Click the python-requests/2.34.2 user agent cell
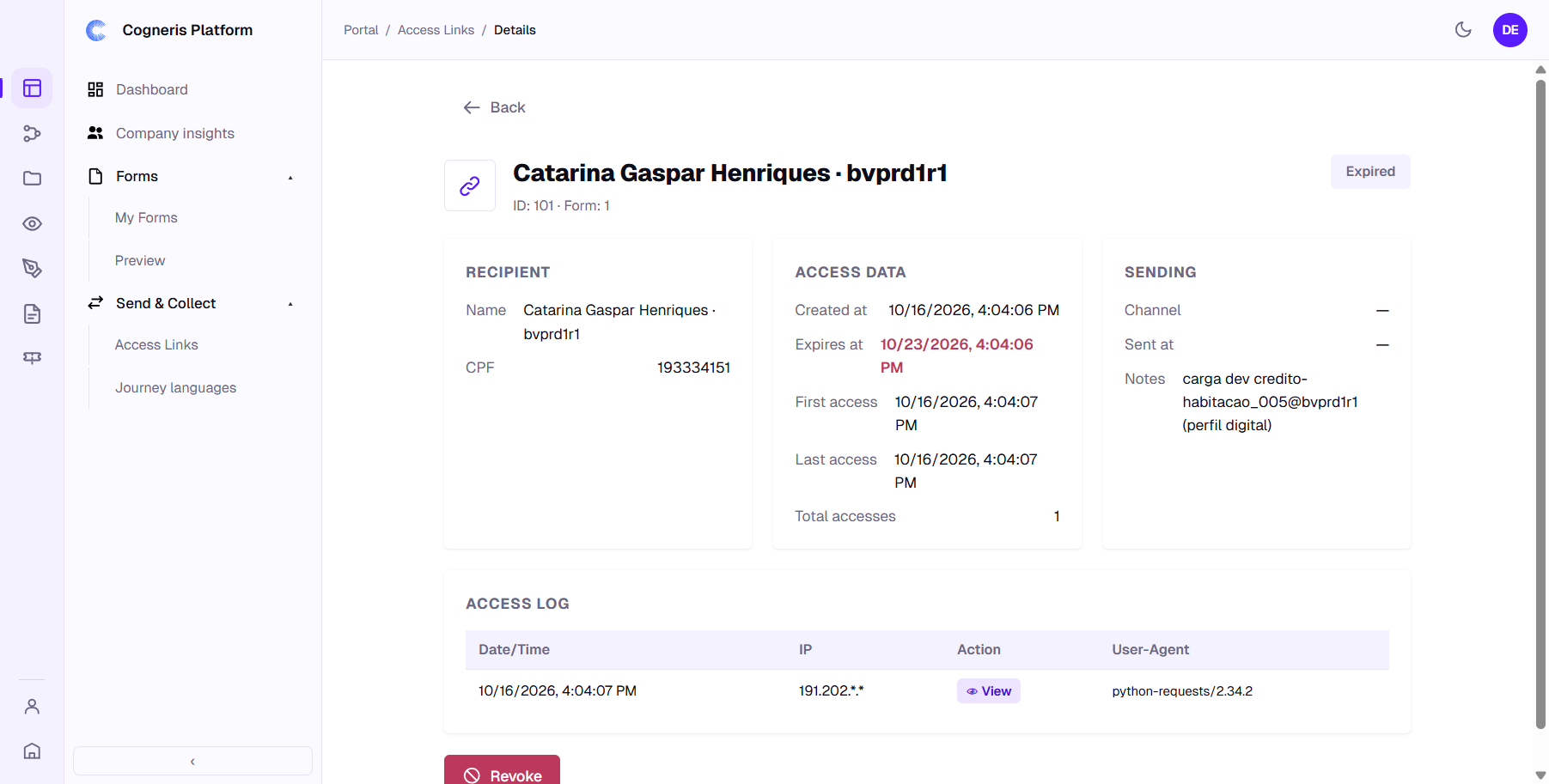1549x784 pixels. click(x=1182, y=691)
